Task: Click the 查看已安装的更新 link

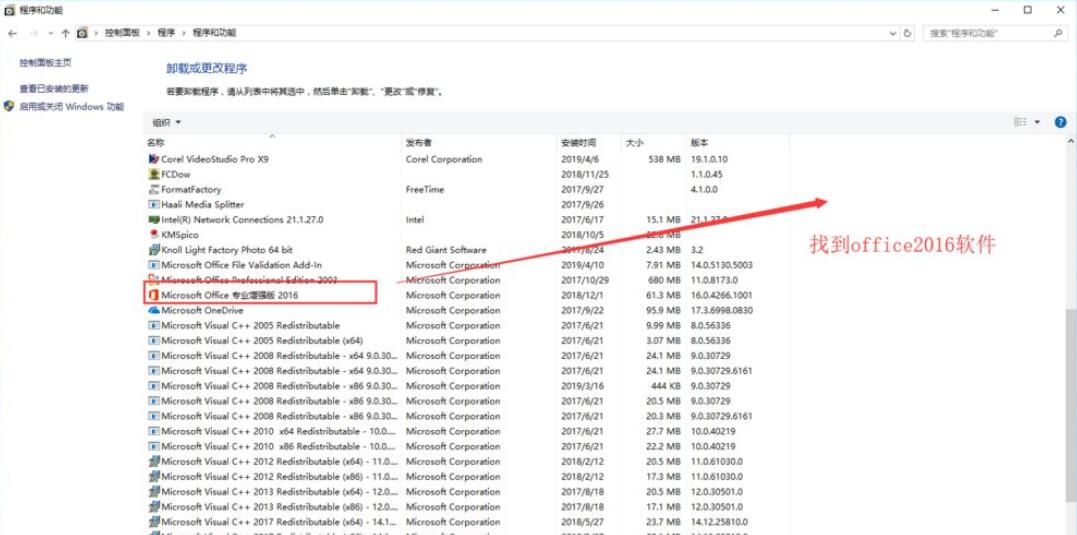Action: click(x=54, y=89)
